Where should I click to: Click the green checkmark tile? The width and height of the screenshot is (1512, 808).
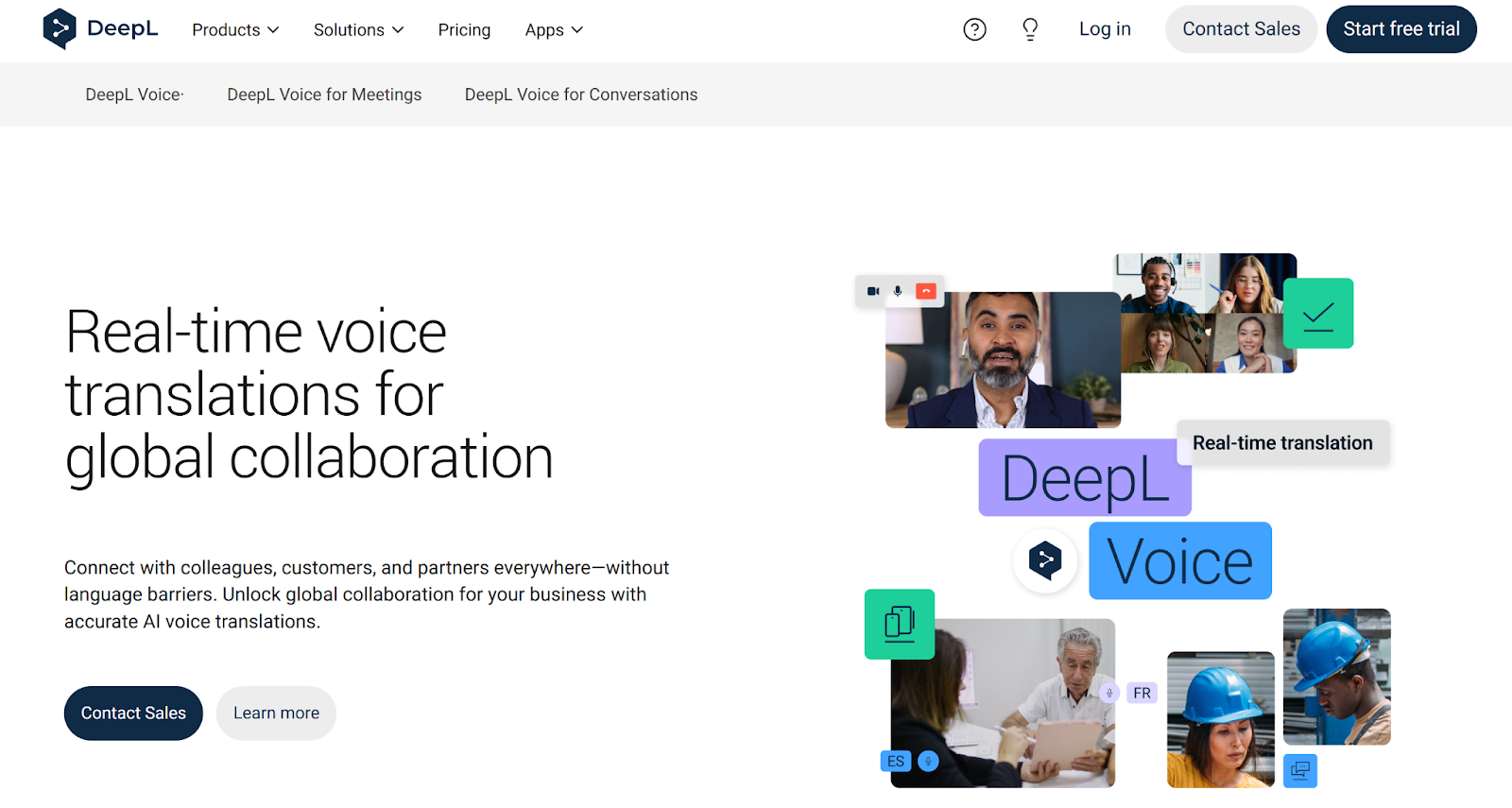1318,314
